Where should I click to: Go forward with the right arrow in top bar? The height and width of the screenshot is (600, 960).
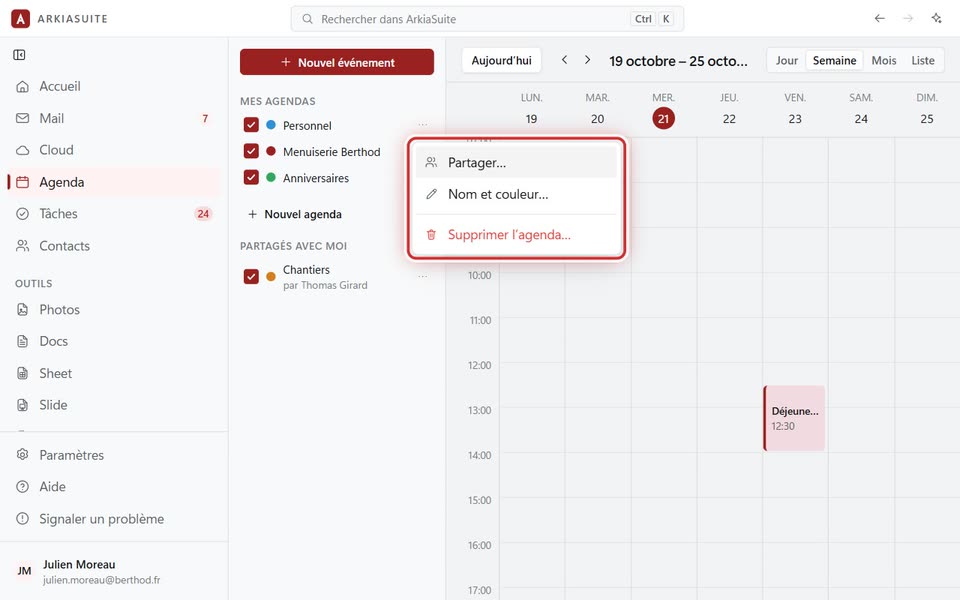tap(908, 18)
